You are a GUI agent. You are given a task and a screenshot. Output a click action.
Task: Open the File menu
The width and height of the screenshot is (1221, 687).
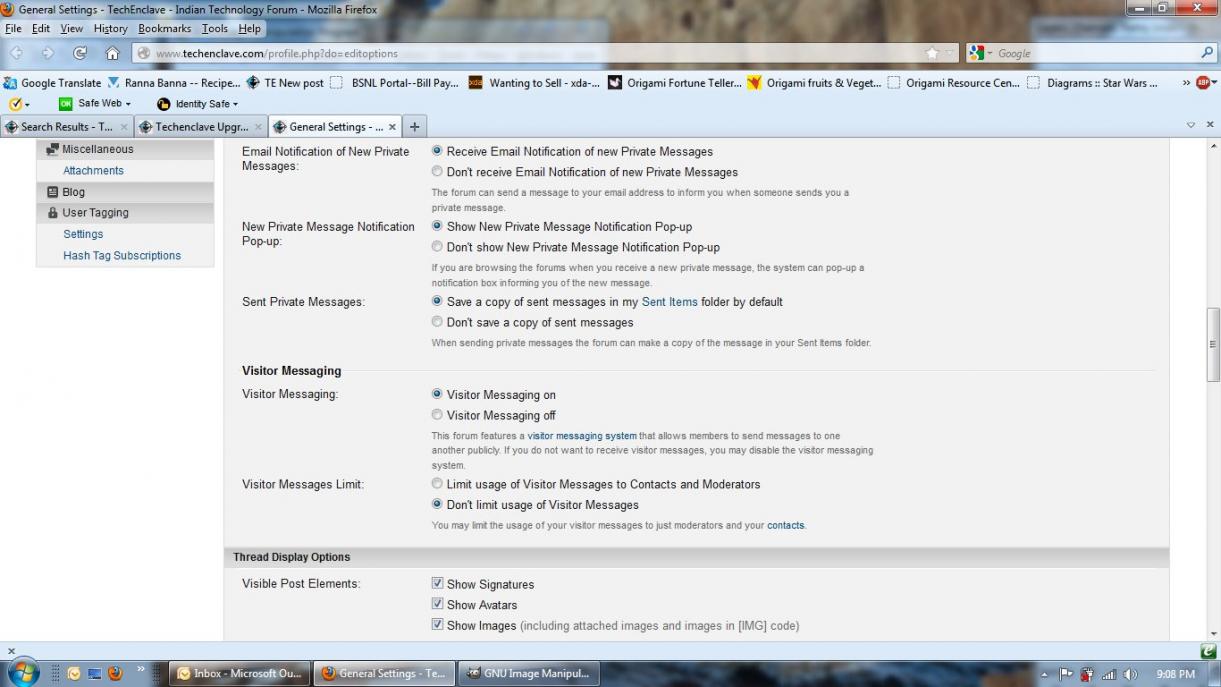pos(13,29)
